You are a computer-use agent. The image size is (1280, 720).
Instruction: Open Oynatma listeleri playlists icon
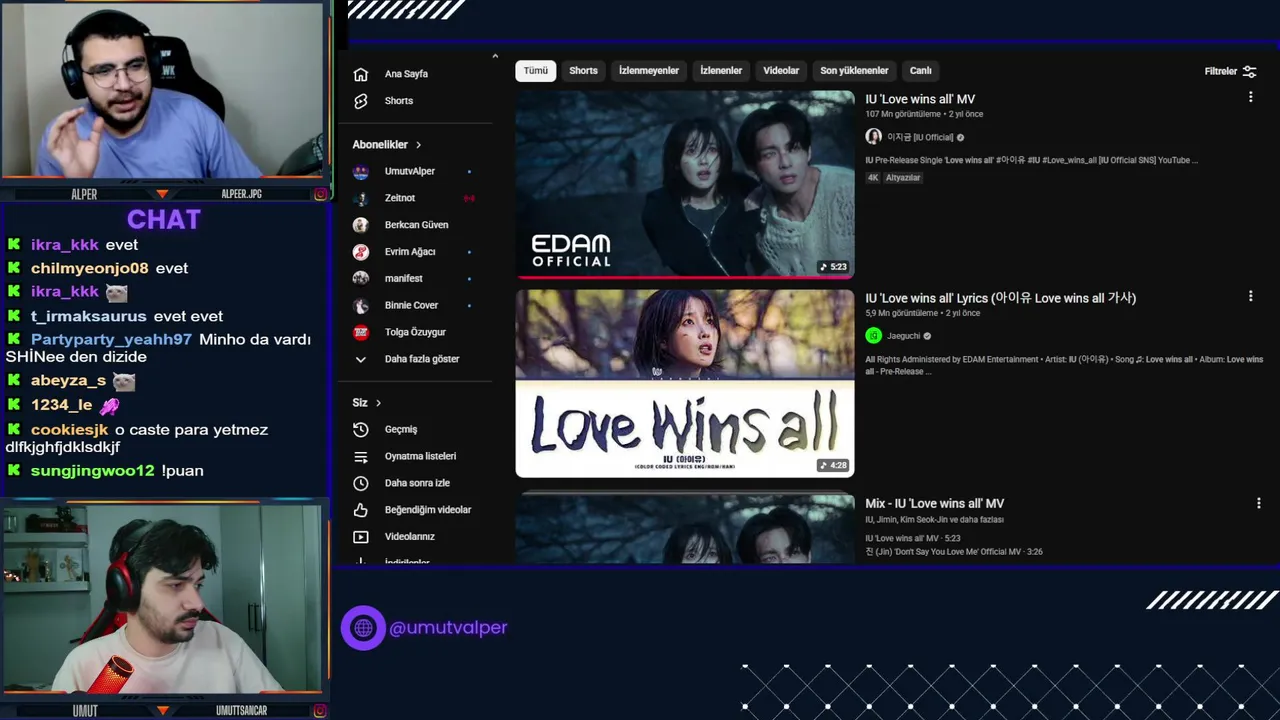pos(361,457)
